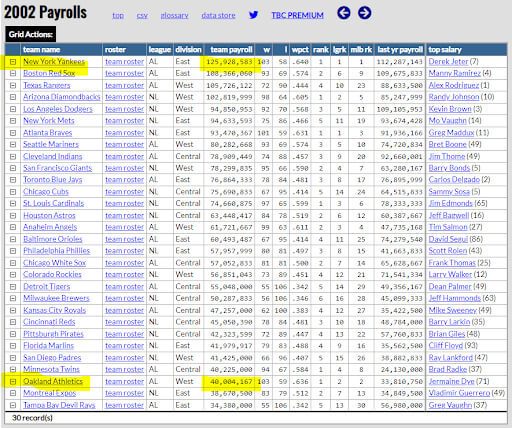Click Athletics payroll value 40,004,167
The height and width of the screenshot is (428, 512).
[x=231, y=382]
